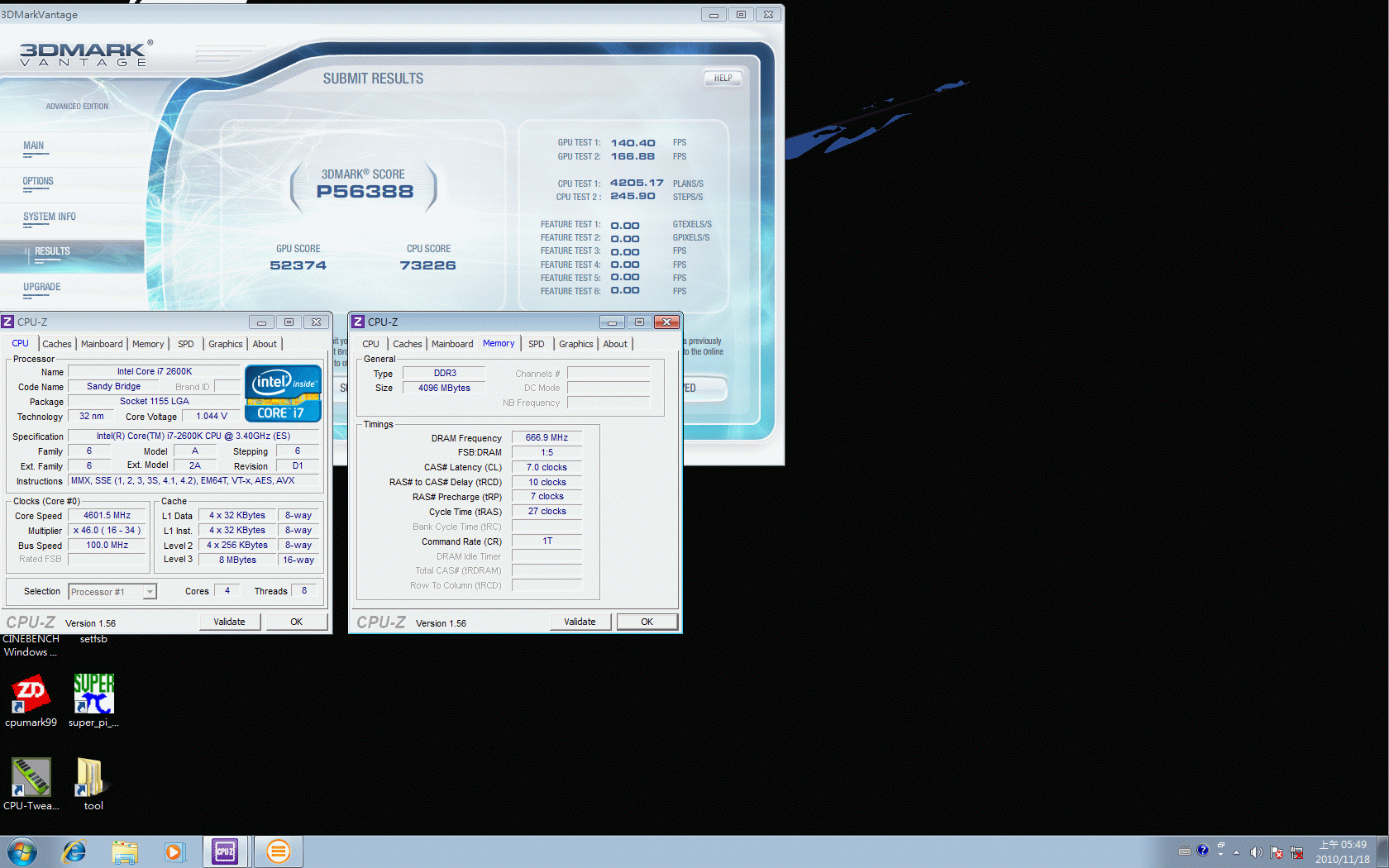The height and width of the screenshot is (868, 1389).
Task: Open the tool folder on desktop
Action: point(93,785)
